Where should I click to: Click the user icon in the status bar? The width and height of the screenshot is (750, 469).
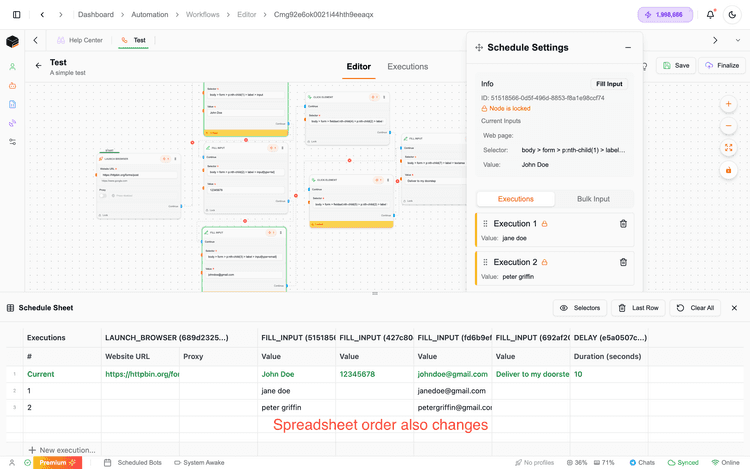click(x=12, y=462)
